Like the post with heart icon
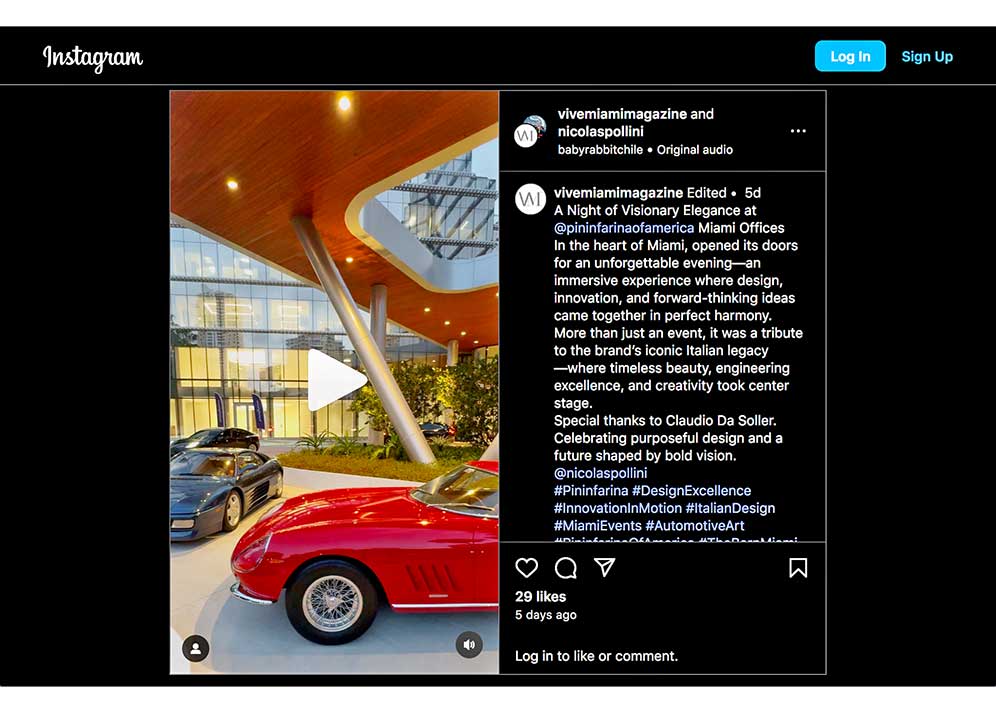 pyautogui.click(x=527, y=567)
